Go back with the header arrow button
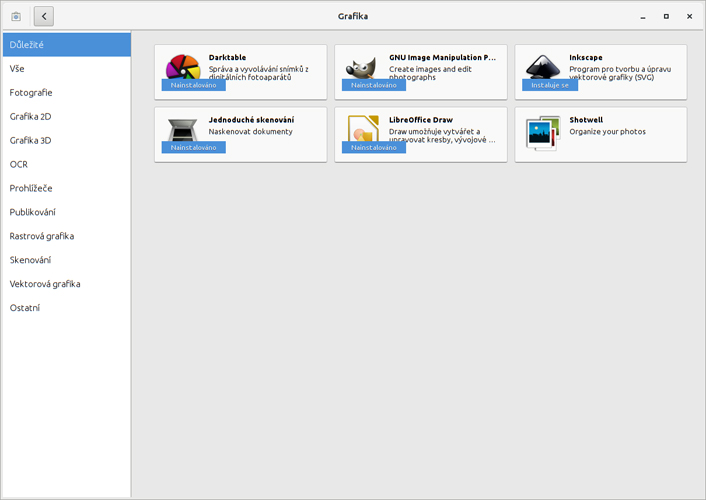This screenshot has width=706, height=500. [44, 16]
